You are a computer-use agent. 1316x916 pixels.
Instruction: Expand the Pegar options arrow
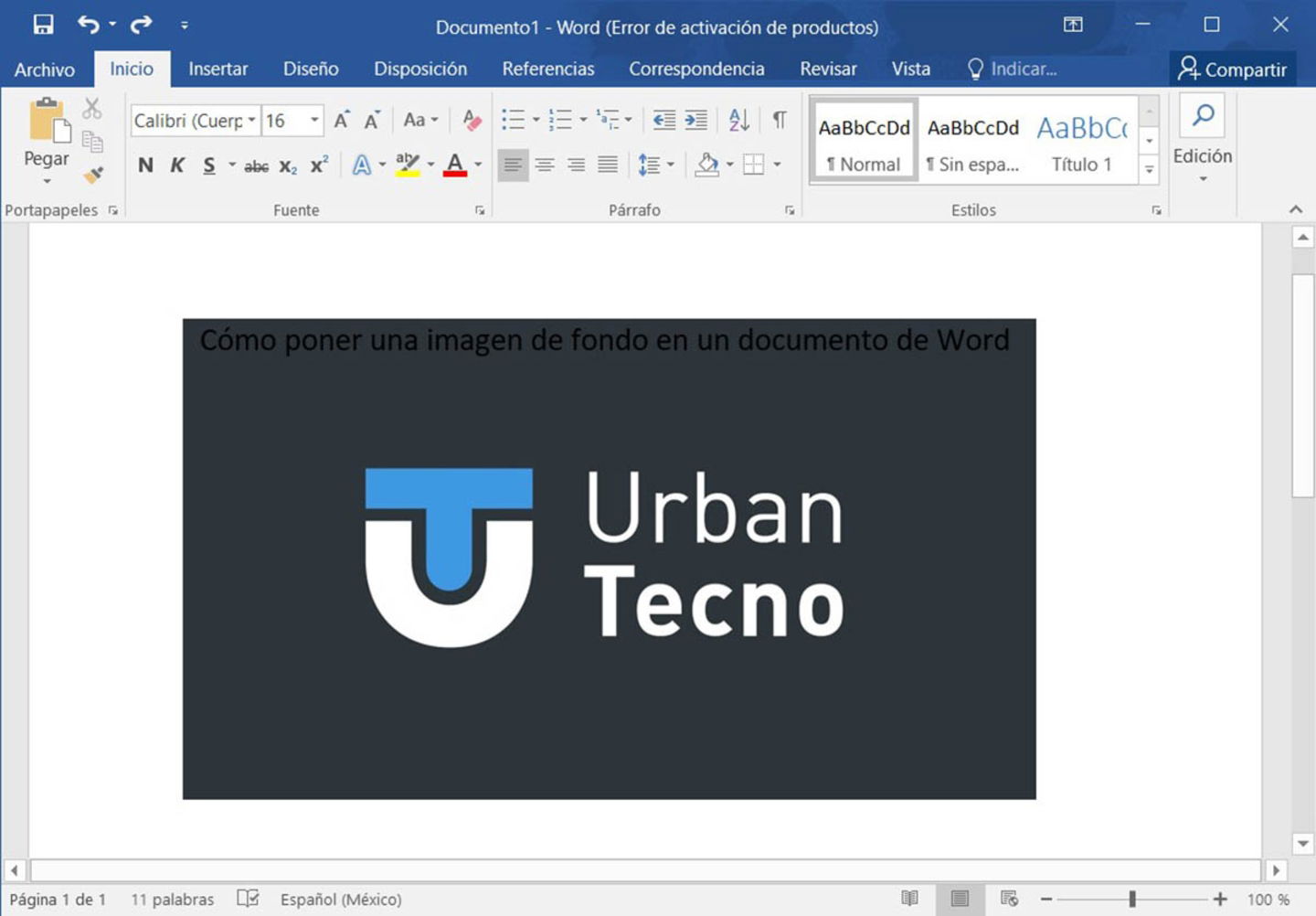click(x=47, y=181)
